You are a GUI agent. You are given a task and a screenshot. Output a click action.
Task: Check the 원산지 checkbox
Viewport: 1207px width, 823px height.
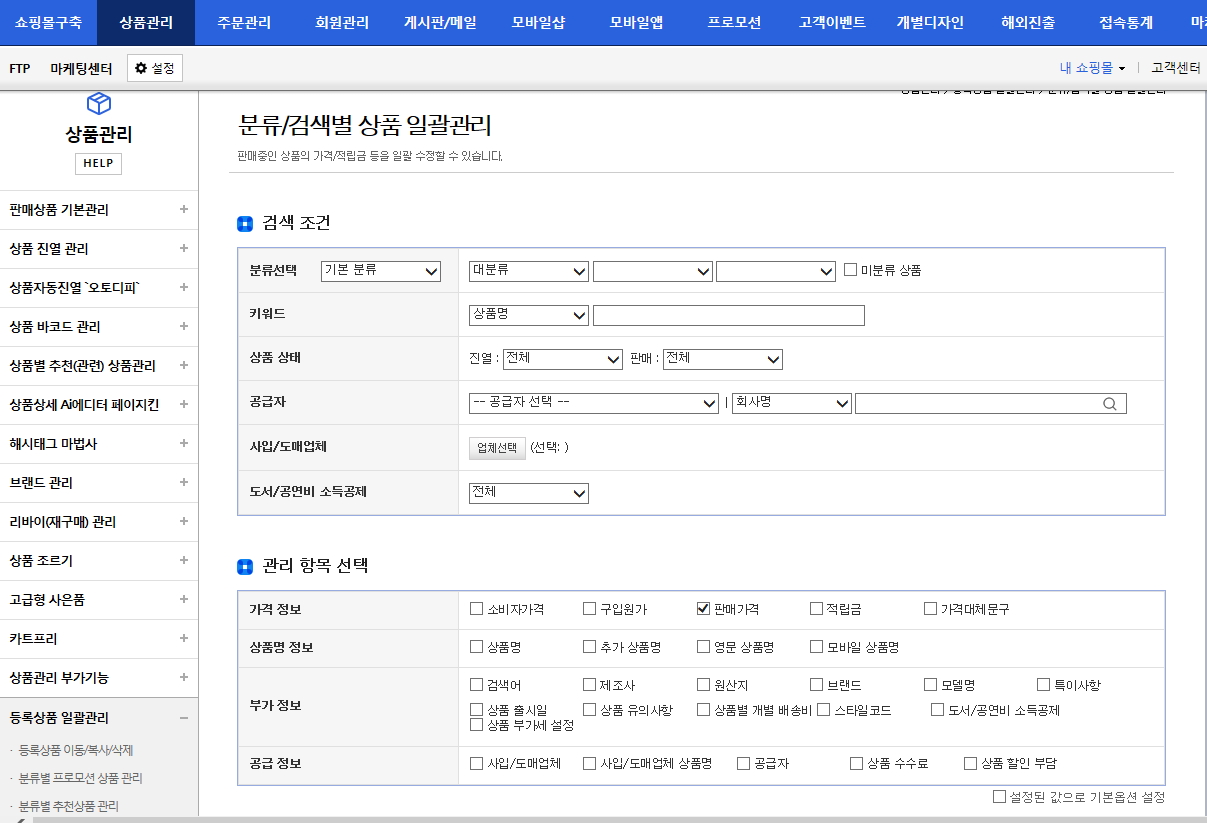click(x=704, y=685)
